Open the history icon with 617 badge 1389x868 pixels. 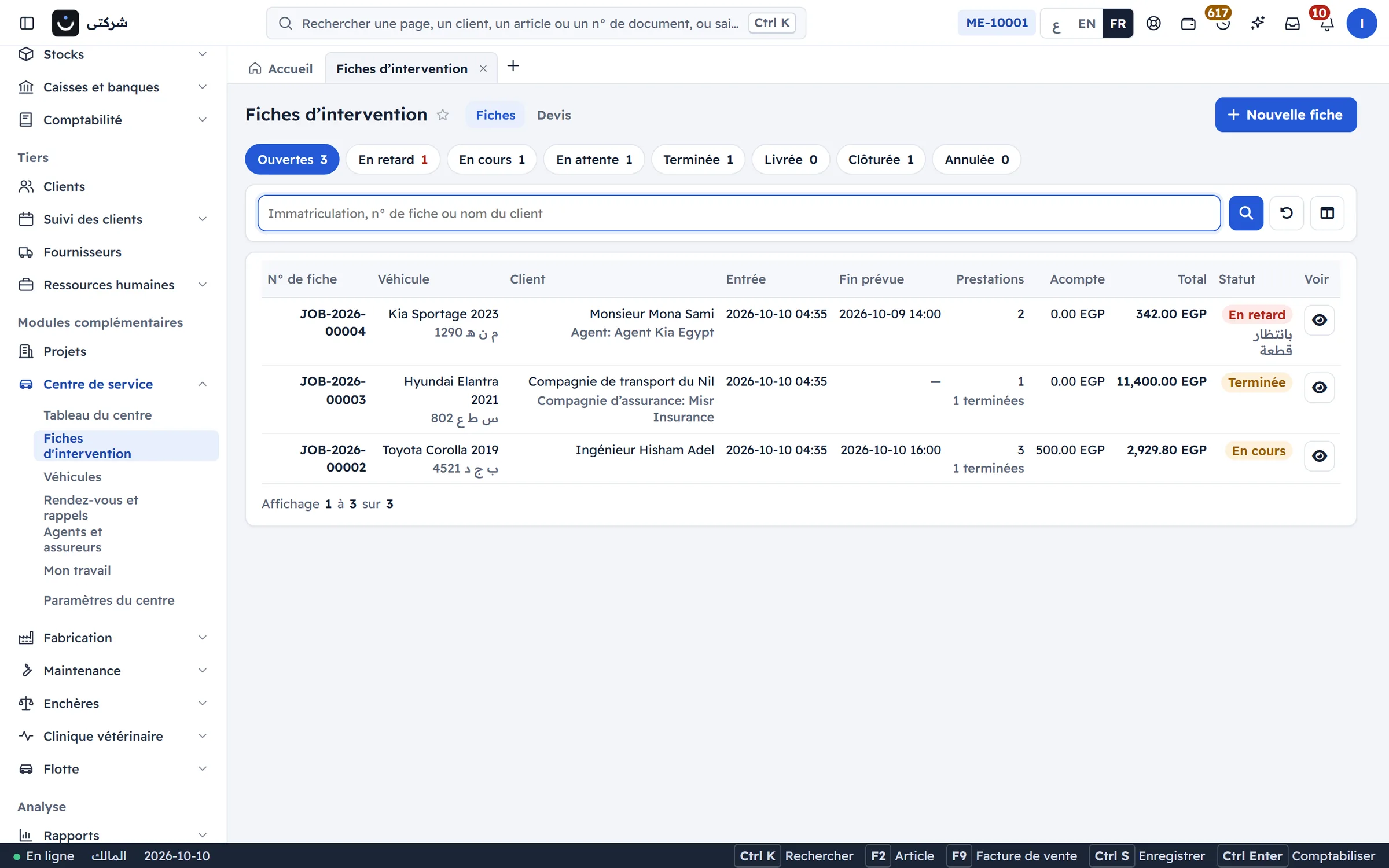coord(1222,23)
